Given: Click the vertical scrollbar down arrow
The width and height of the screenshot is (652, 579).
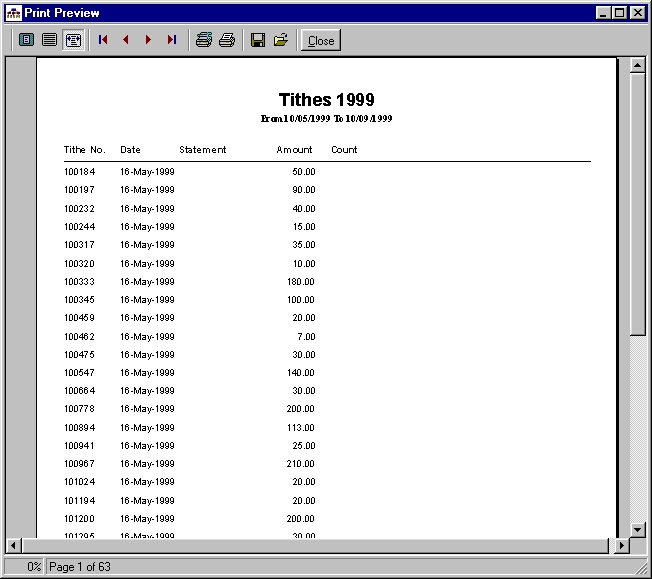Looking at the screenshot, I should pos(637,530).
